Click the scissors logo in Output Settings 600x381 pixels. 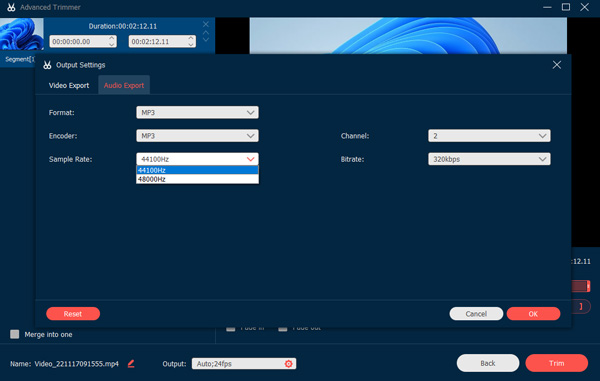(x=47, y=65)
